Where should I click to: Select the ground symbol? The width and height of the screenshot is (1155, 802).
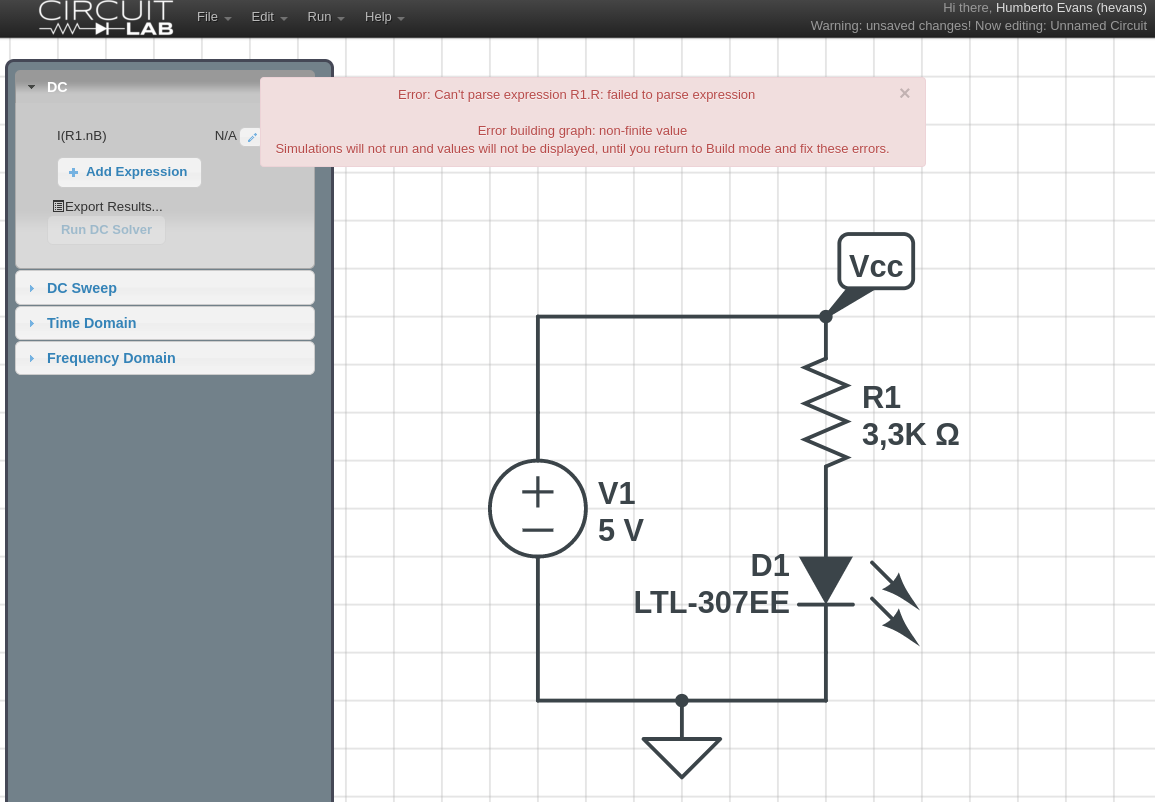681,756
